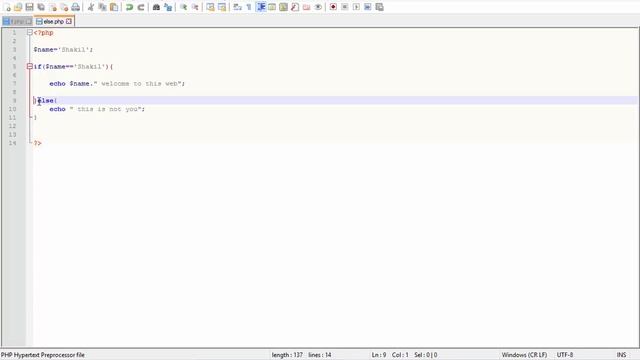Collapse the if($name=='Shakil') fold marker

click(x=29, y=66)
